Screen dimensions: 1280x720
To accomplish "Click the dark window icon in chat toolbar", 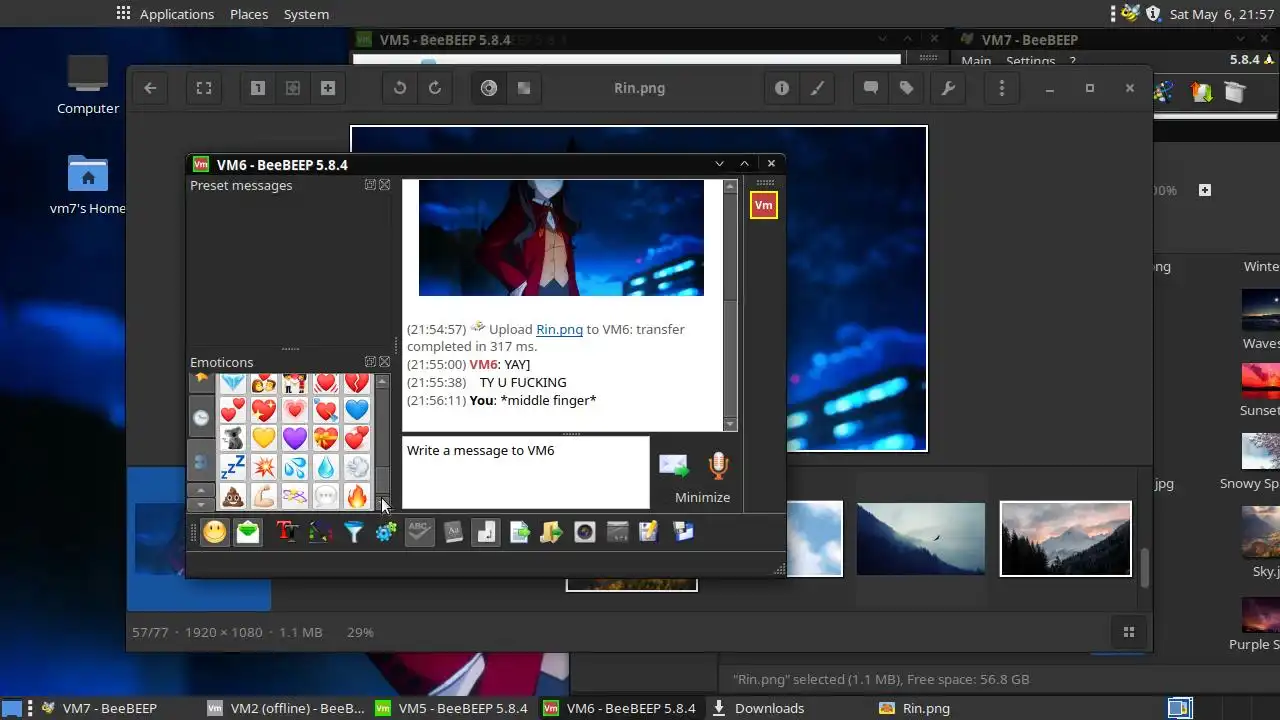I will click(617, 532).
